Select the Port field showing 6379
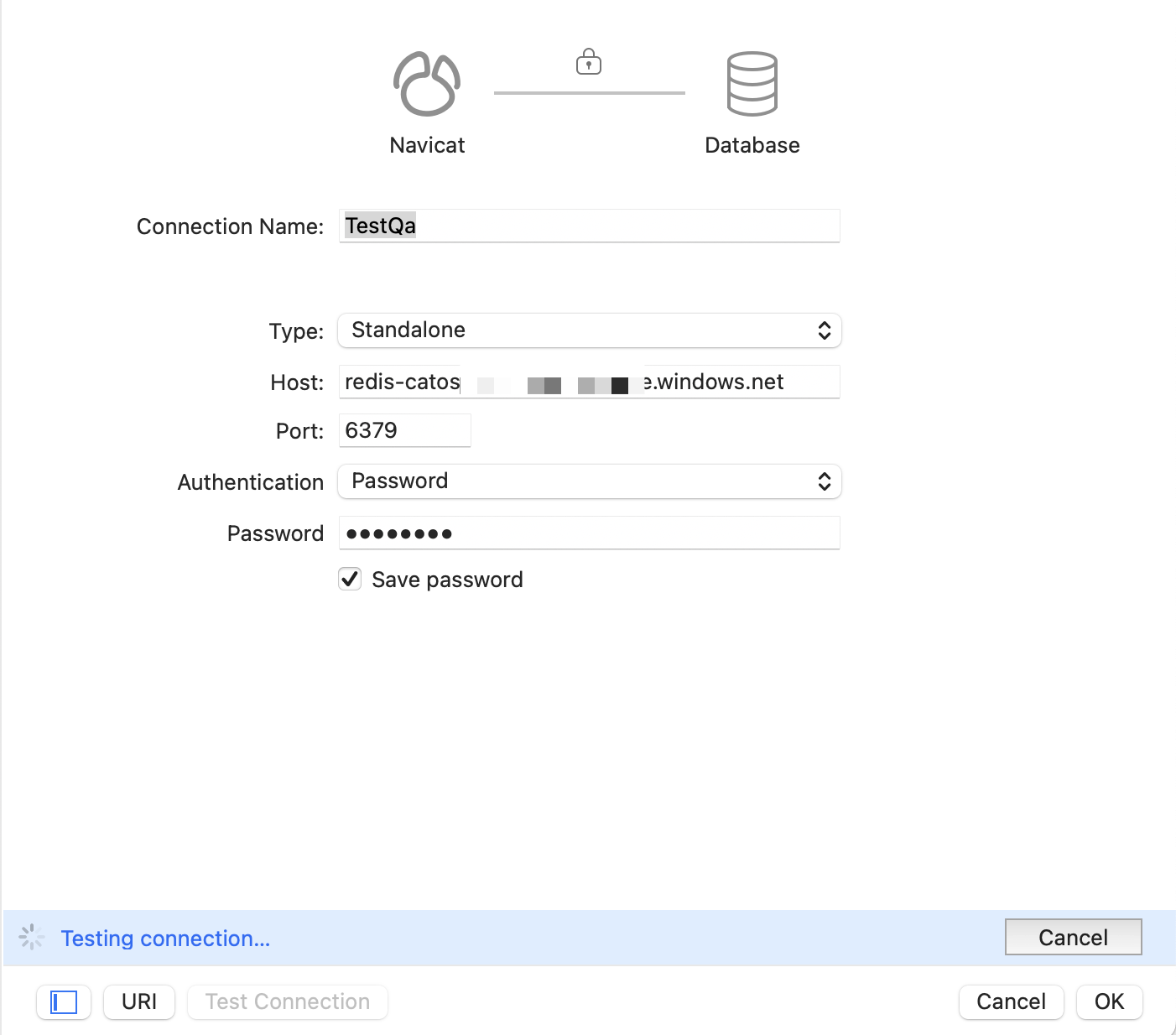Viewport: 1176px width, 1035px height. [x=404, y=430]
